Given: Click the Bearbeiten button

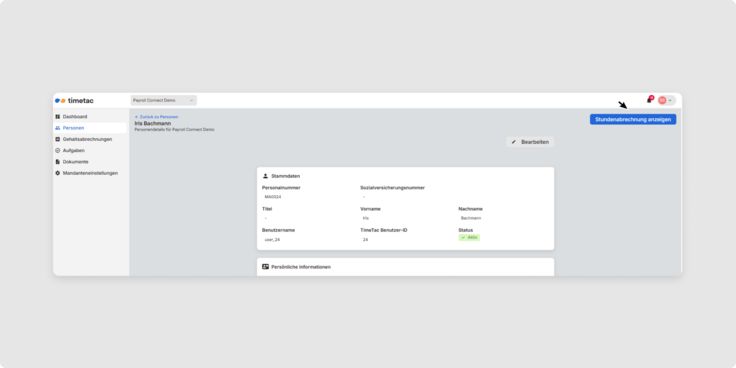Looking at the screenshot, I should click(530, 142).
